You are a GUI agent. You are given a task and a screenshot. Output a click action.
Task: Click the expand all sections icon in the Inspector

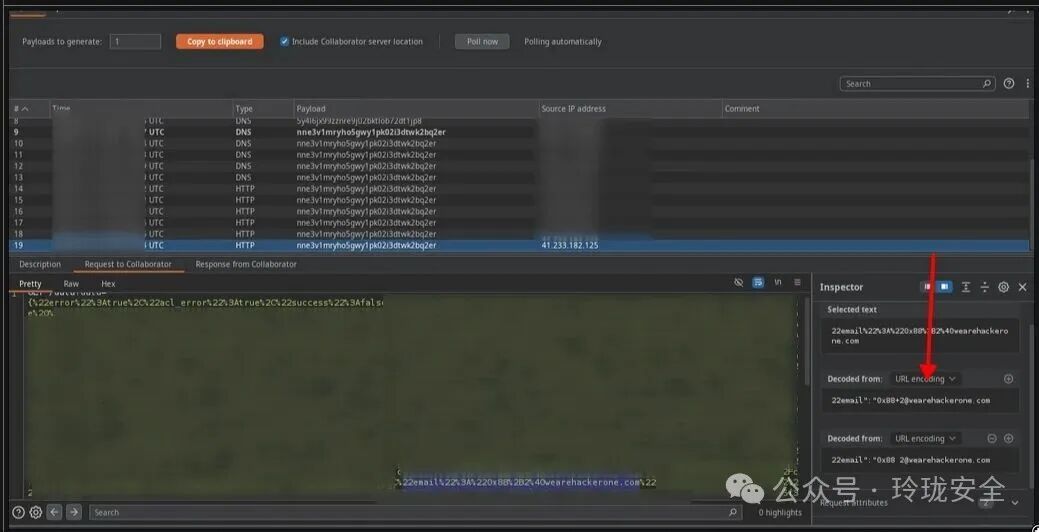tap(965, 287)
